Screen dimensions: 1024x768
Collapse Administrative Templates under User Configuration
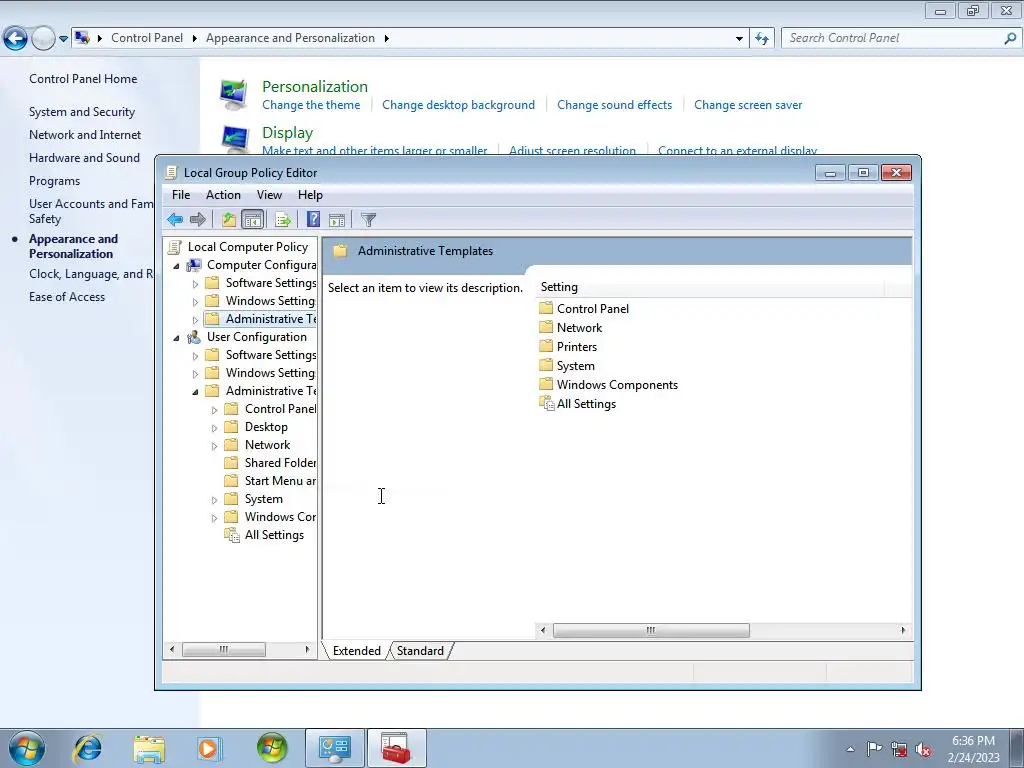tap(195, 392)
